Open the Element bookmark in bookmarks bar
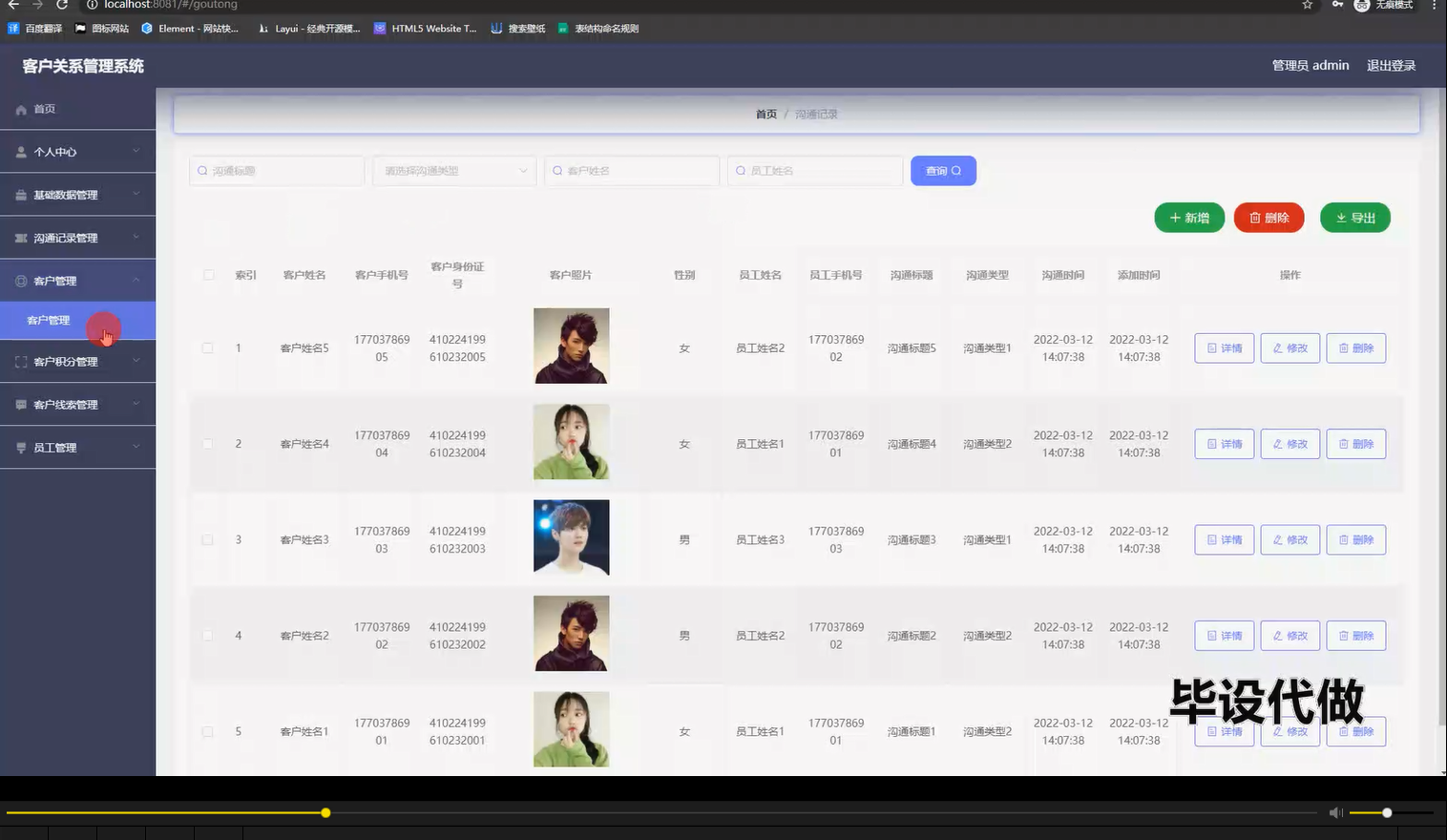This screenshot has width=1447, height=840. [190, 29]
